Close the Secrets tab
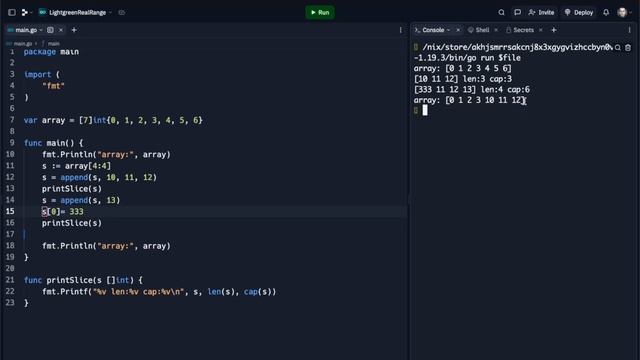Image resolution: width=640 pixels, height=360 pixels. click(x=541, y=30)
